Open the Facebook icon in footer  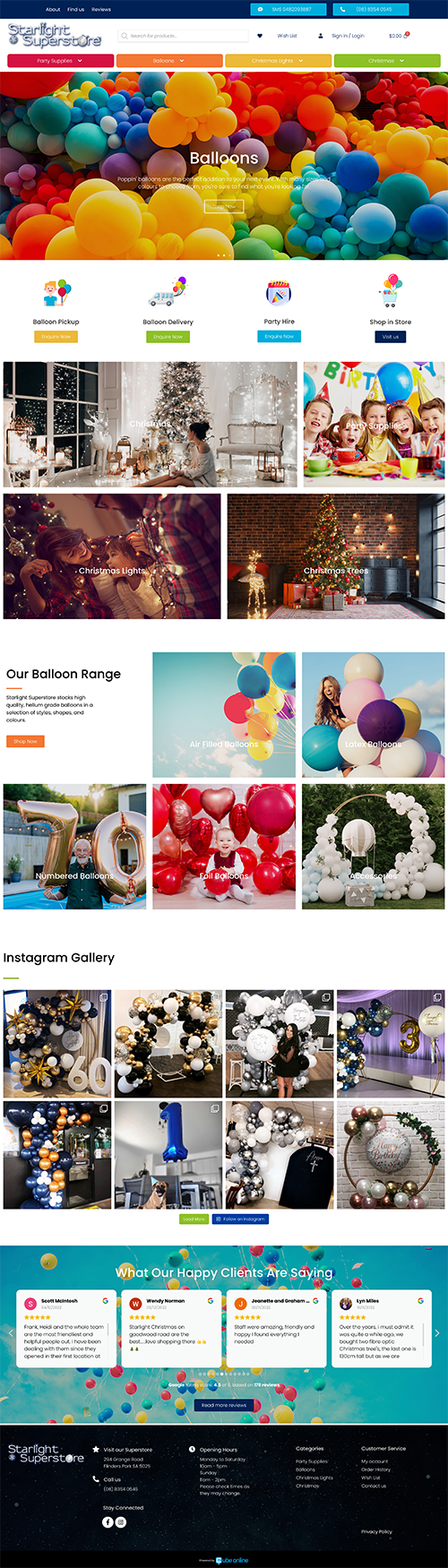(108, 1522)
